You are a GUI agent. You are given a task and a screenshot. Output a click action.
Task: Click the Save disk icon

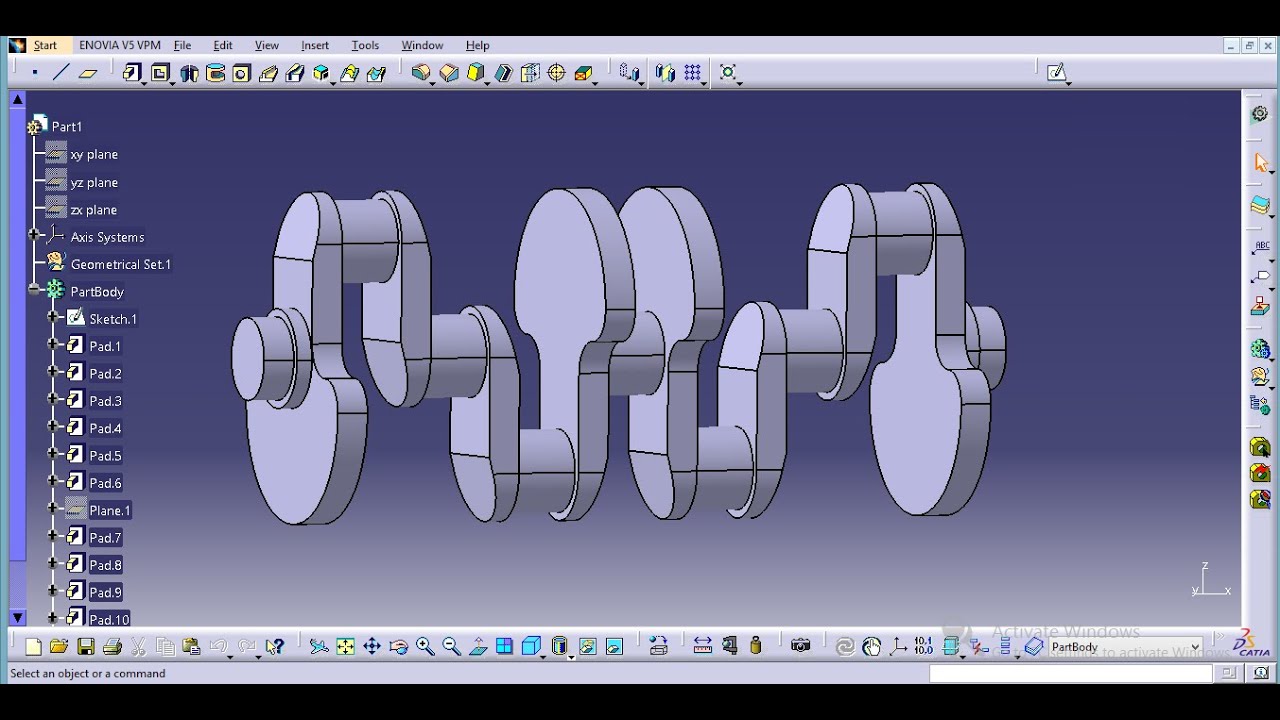click(86, 647)
